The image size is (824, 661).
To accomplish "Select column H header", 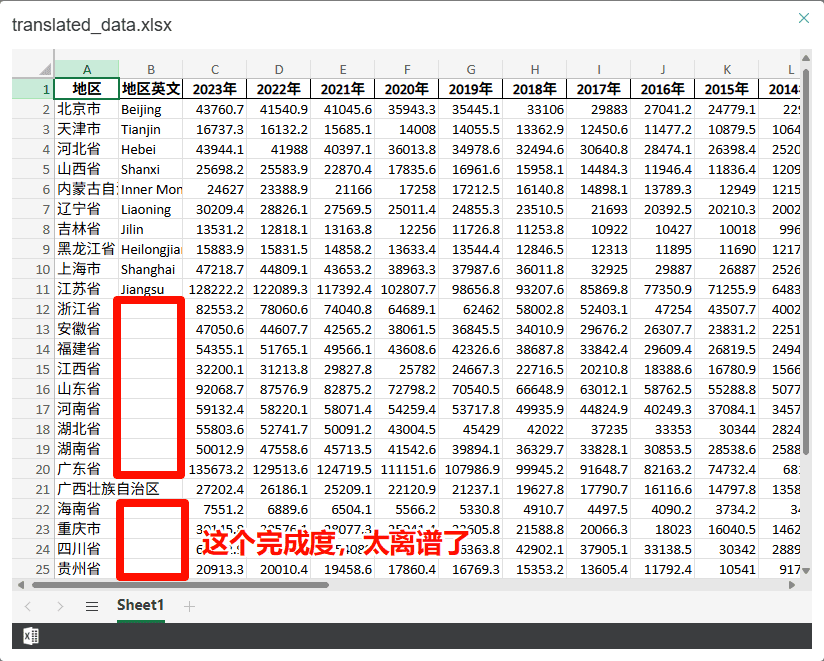I will [535, 69].
